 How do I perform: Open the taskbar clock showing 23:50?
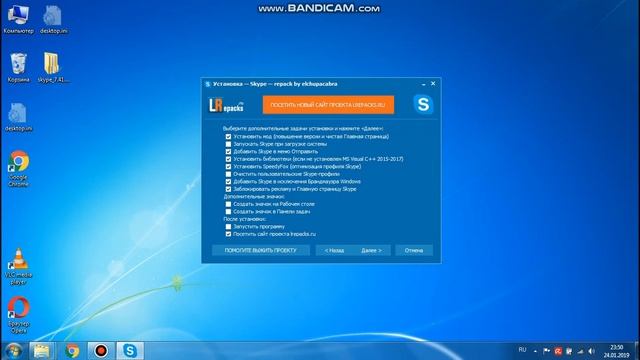[616, 351]
